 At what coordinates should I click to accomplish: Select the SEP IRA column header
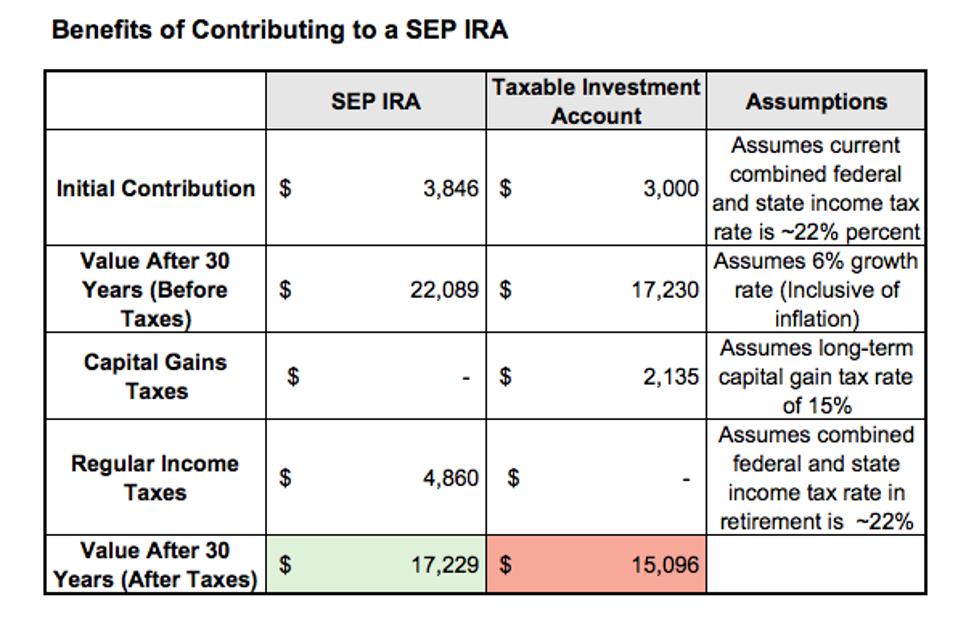pos(376,101)
